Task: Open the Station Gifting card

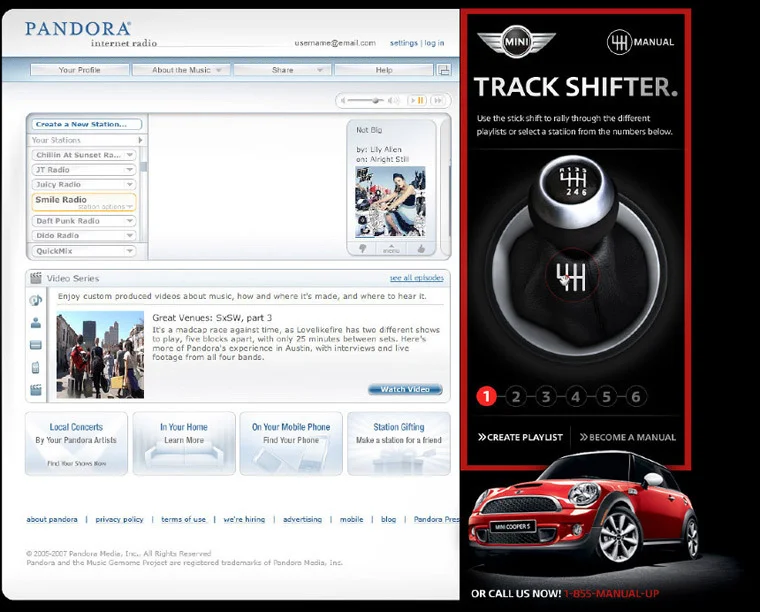Action: [x=398, y=443]
